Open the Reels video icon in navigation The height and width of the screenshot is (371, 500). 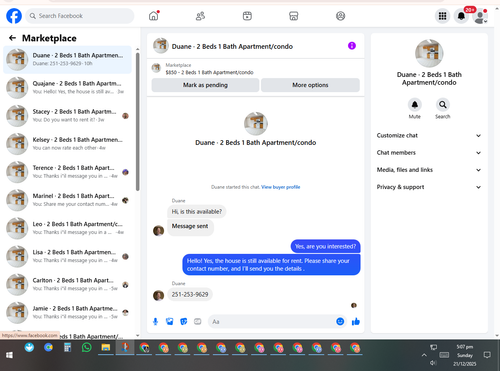click(247, 16)
